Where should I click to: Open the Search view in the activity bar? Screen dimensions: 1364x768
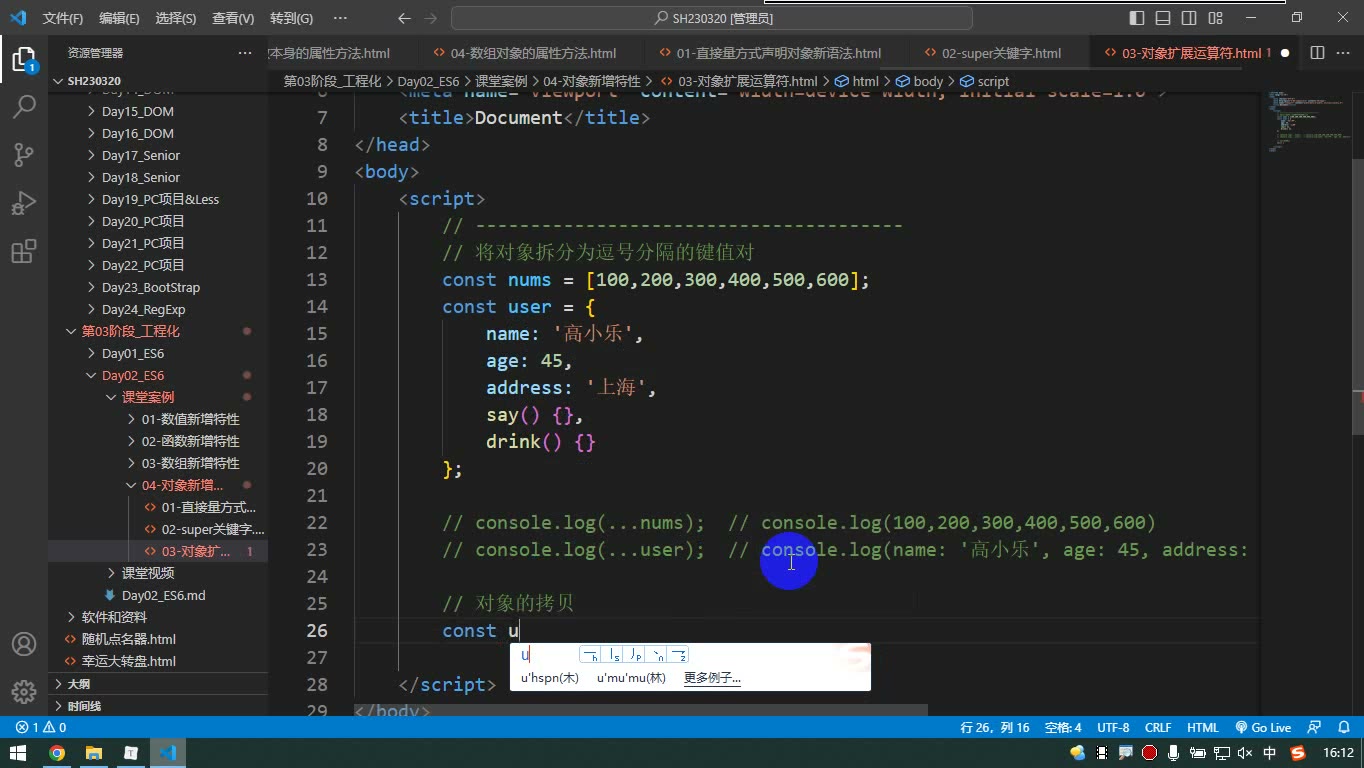[x=24, y=106]
